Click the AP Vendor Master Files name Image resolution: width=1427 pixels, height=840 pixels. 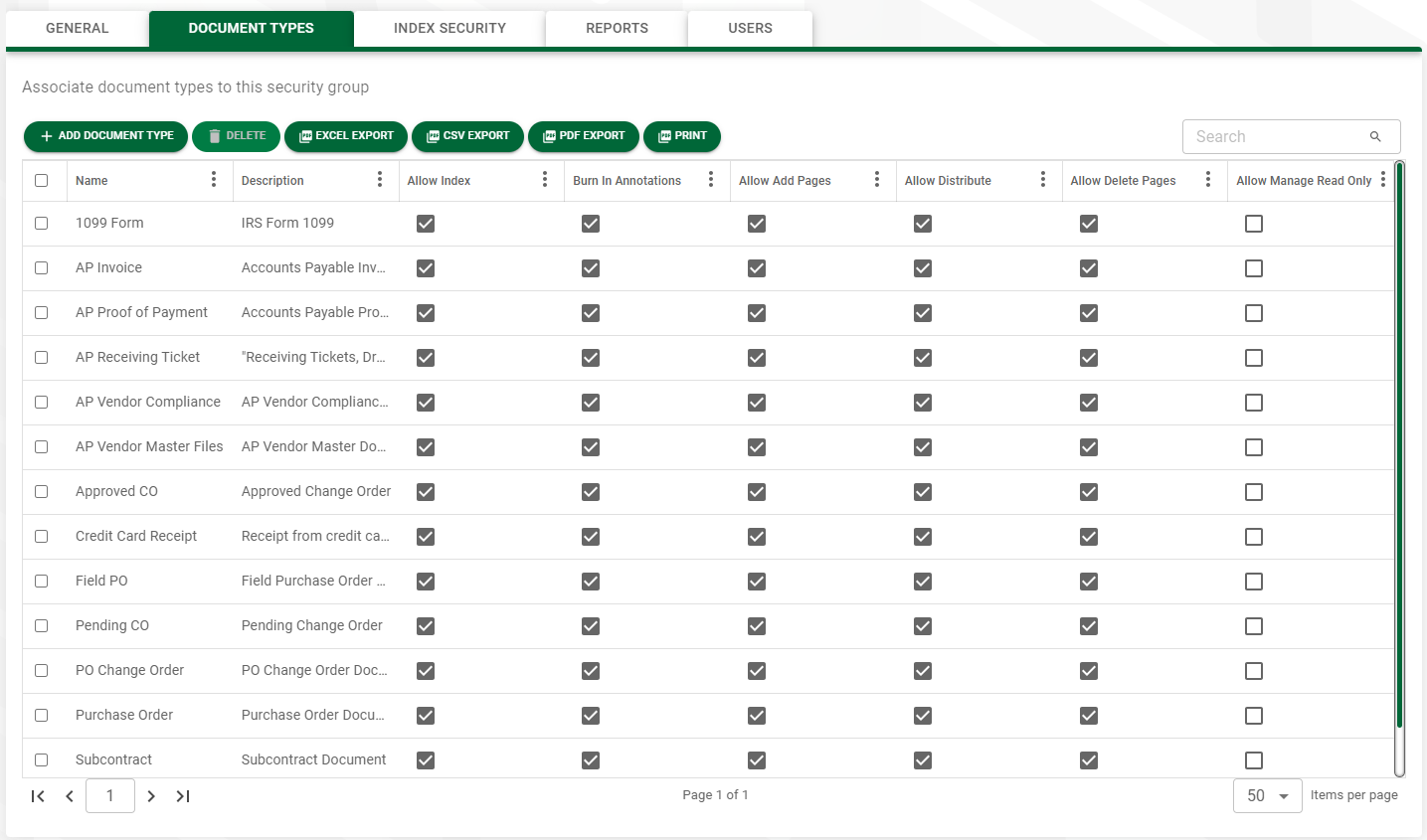coord(149,446)
